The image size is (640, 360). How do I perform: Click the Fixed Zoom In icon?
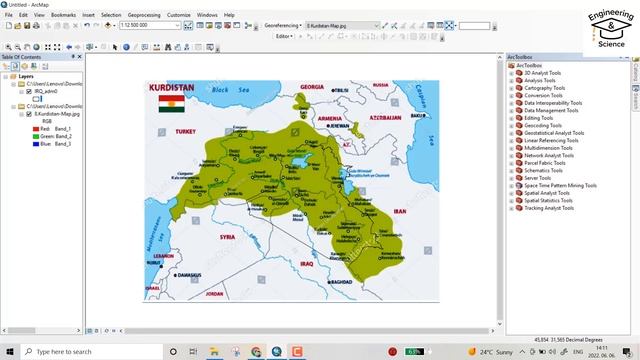[x=48, y=47]
